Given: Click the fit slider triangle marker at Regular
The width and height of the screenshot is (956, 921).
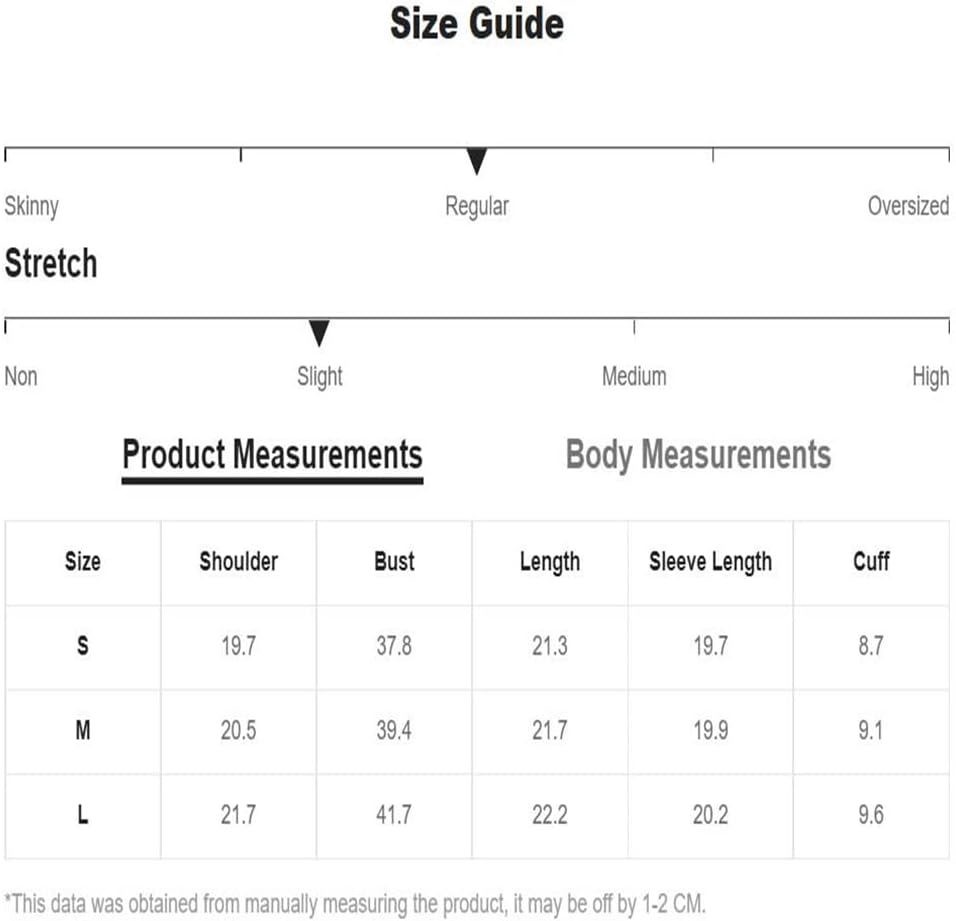Looking at the screenshot, I should 476,161.
